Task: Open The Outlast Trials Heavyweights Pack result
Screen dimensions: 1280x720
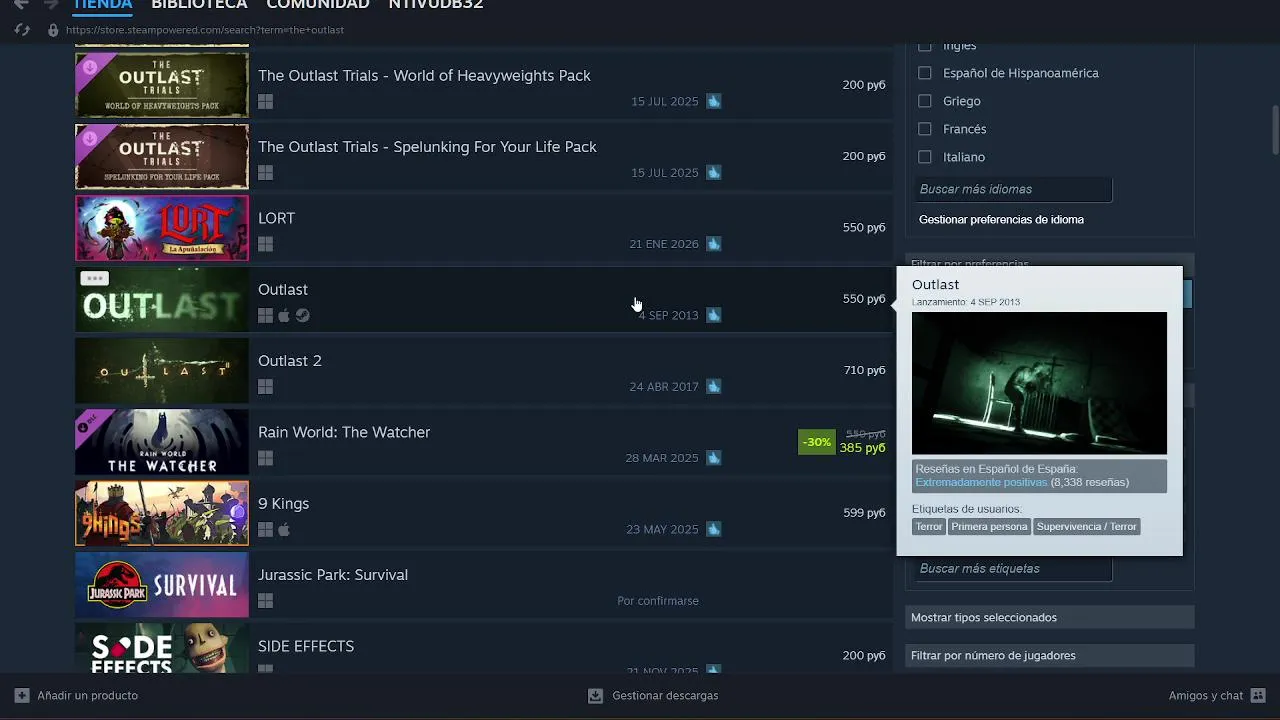Action: pos(484,84)
